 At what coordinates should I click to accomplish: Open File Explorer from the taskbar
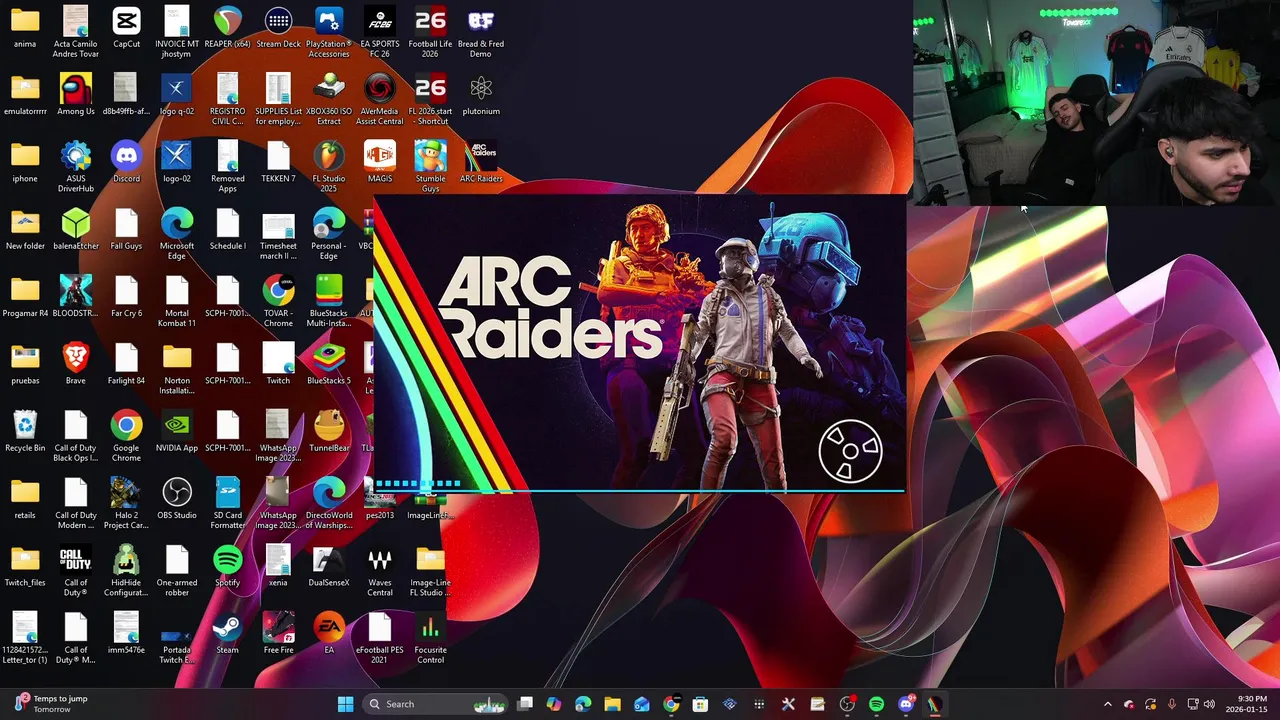(x=612, y=704)
